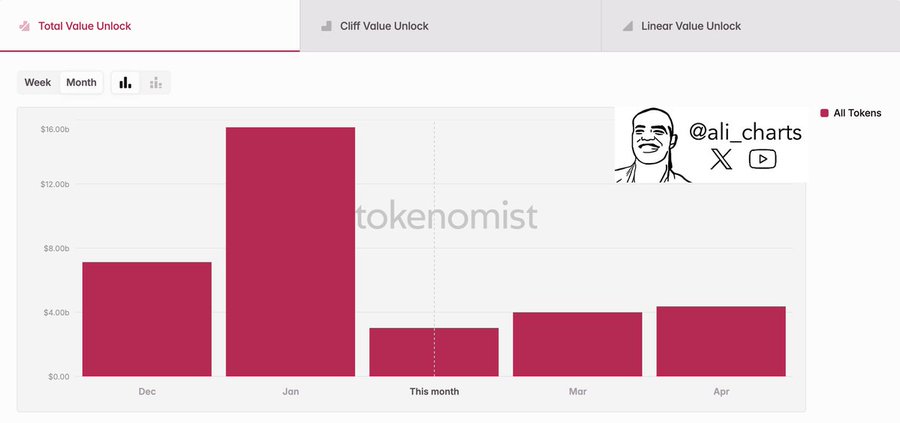Select the stacked chart view icon
Screen dimensions: 900x423
(x=155, y=82)
